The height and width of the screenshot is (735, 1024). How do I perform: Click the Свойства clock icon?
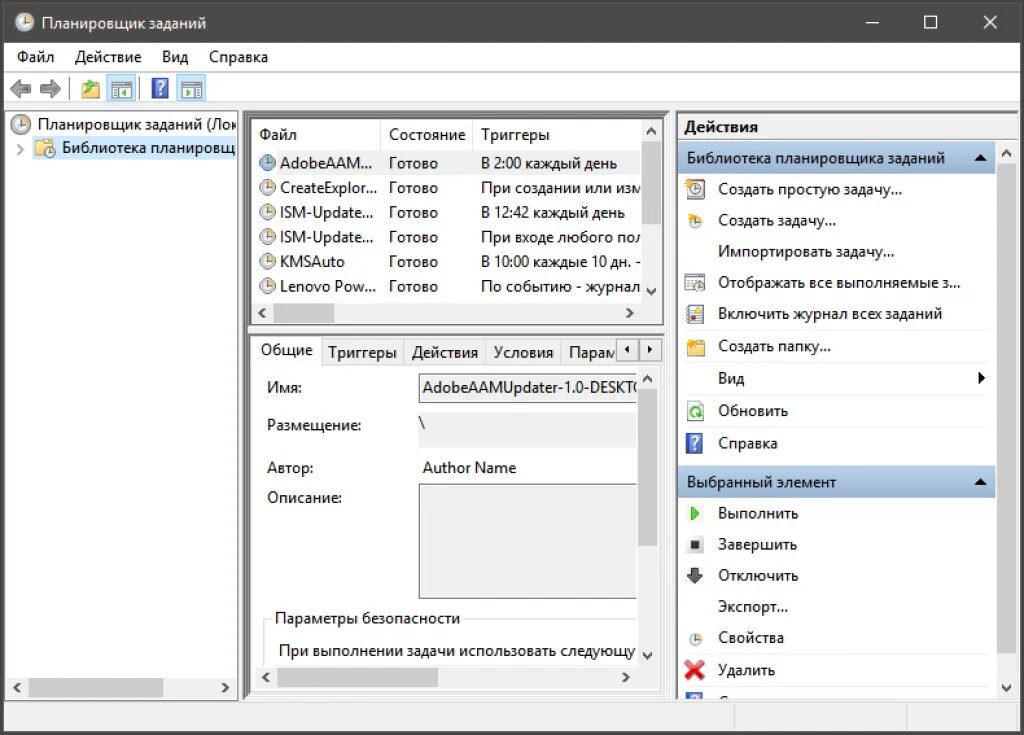(696, 638)
